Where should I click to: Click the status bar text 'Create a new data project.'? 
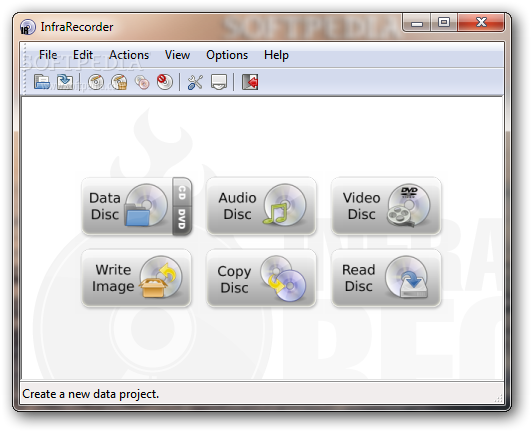tap(91, 394)
